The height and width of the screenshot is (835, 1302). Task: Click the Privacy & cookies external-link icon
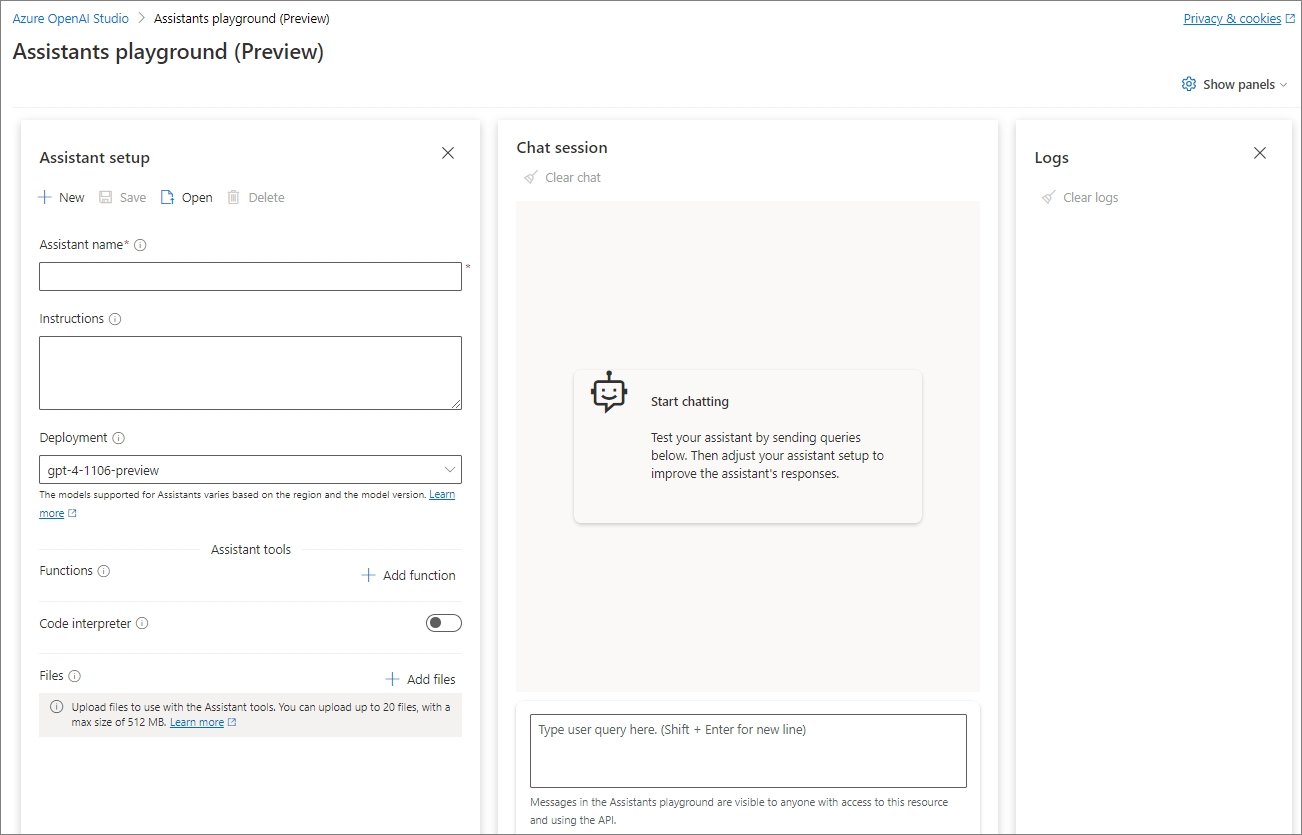[1291, 18]
